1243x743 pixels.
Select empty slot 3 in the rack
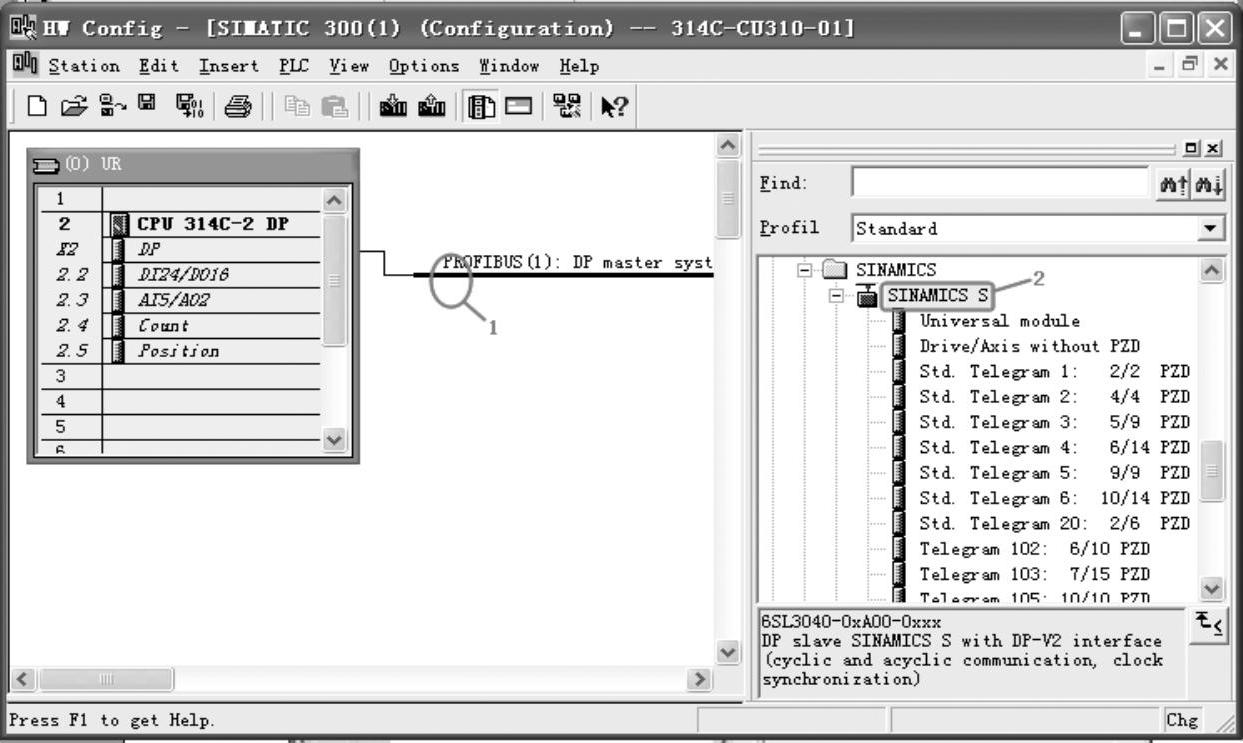point(180,377)
